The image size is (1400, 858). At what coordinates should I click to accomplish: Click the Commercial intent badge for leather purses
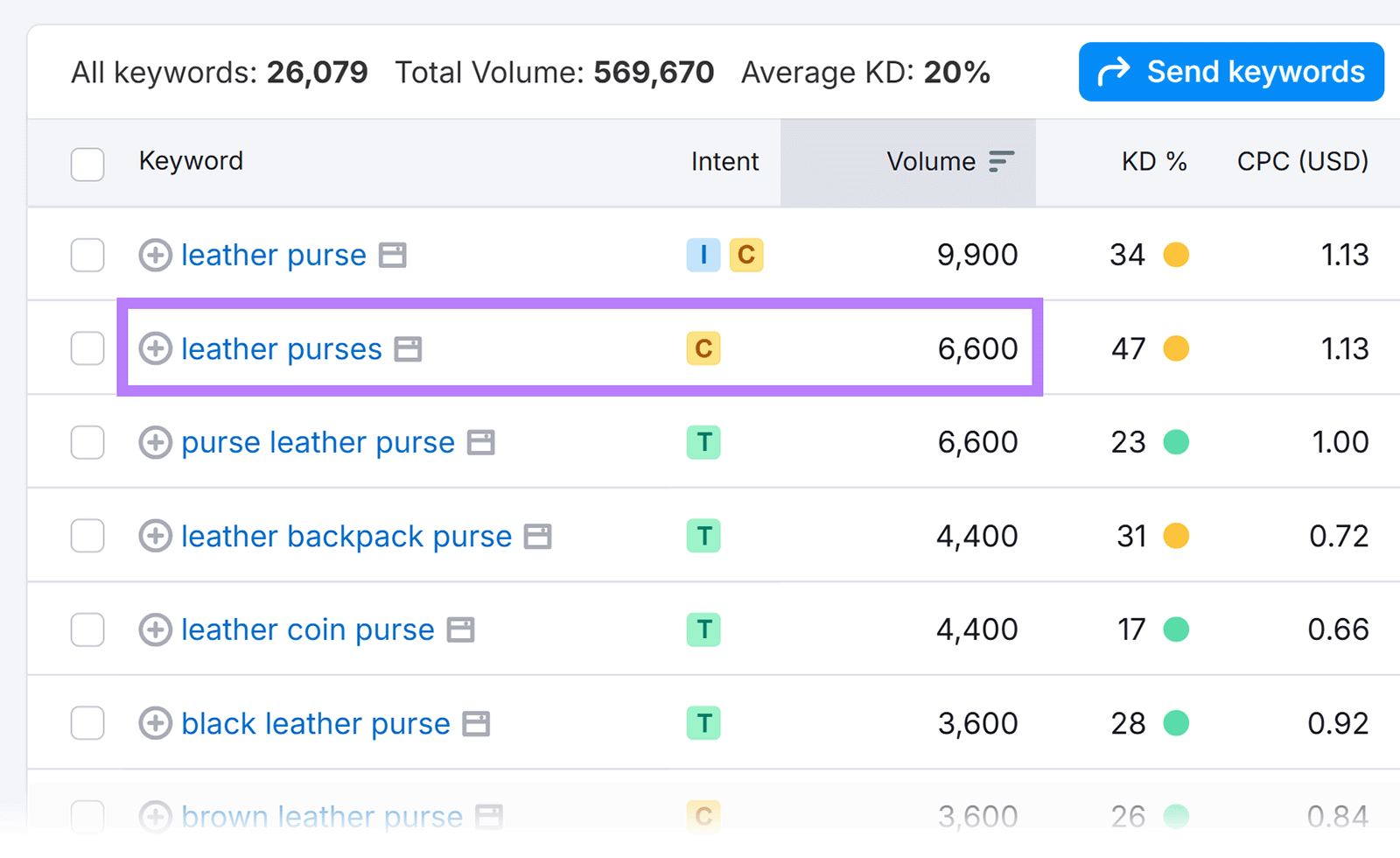tap(703, 348)
